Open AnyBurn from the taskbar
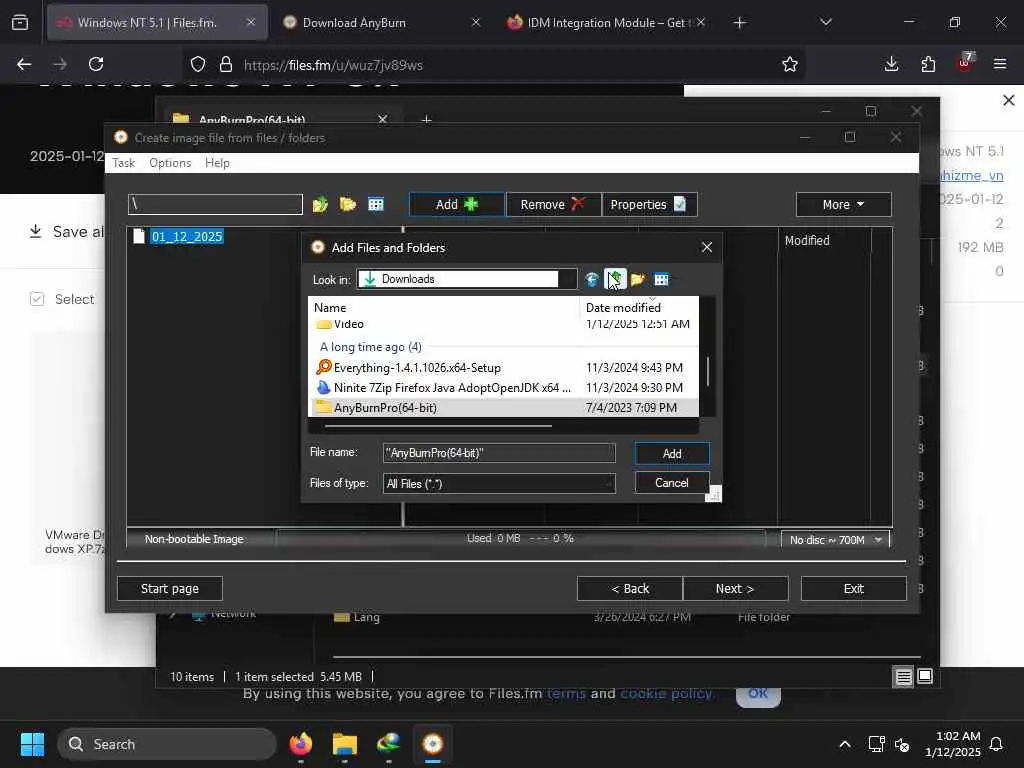Viewport: 1024px width, 768px height. click(x=432, y=744)
